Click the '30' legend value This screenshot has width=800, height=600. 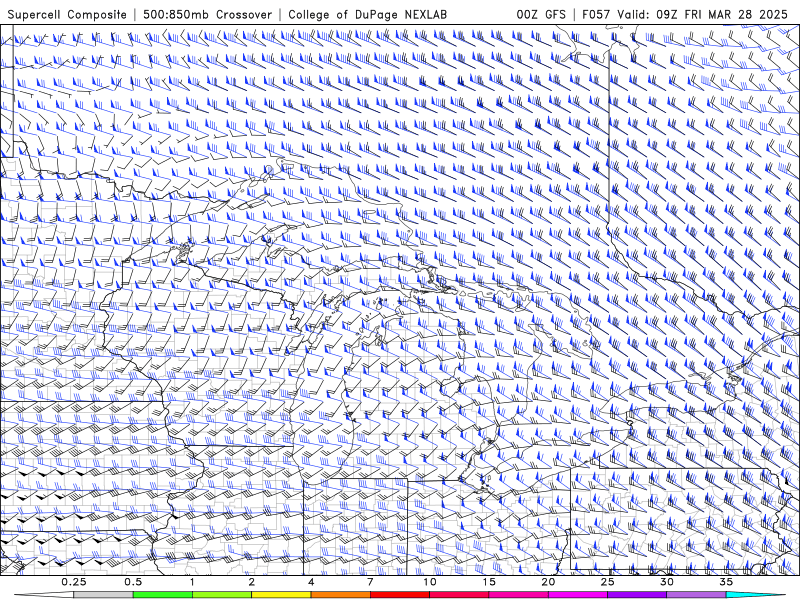[667, 582]
